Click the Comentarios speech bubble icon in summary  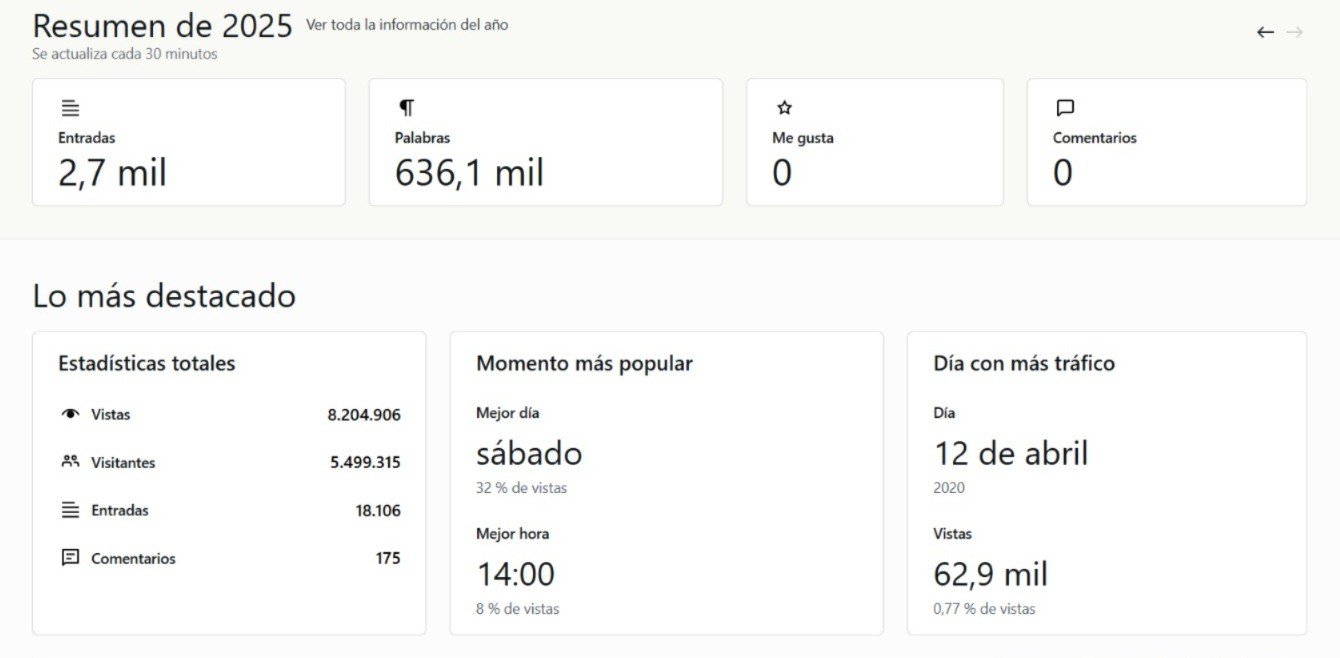1065,108
